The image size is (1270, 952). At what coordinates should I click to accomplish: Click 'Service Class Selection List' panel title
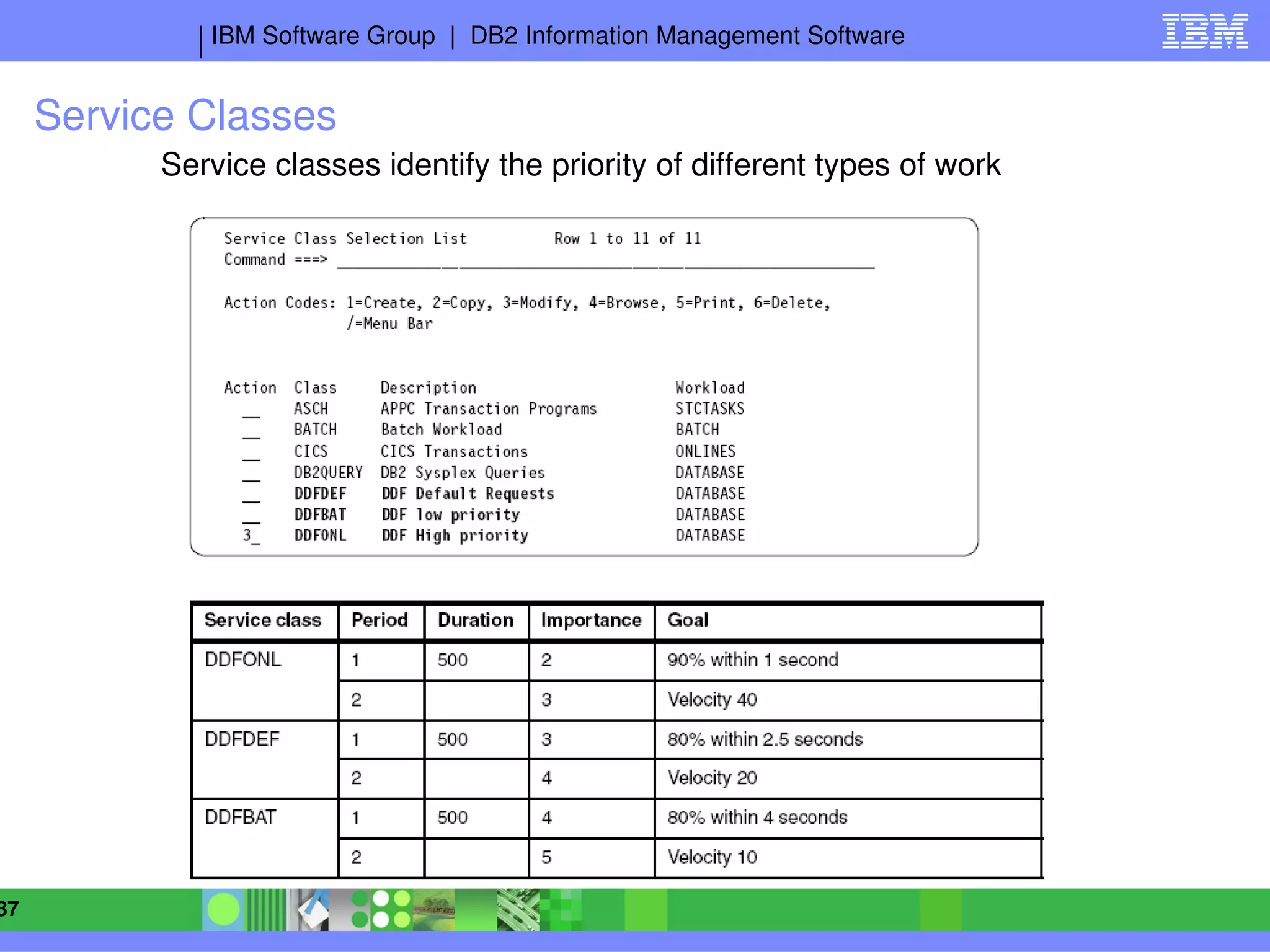345,239
